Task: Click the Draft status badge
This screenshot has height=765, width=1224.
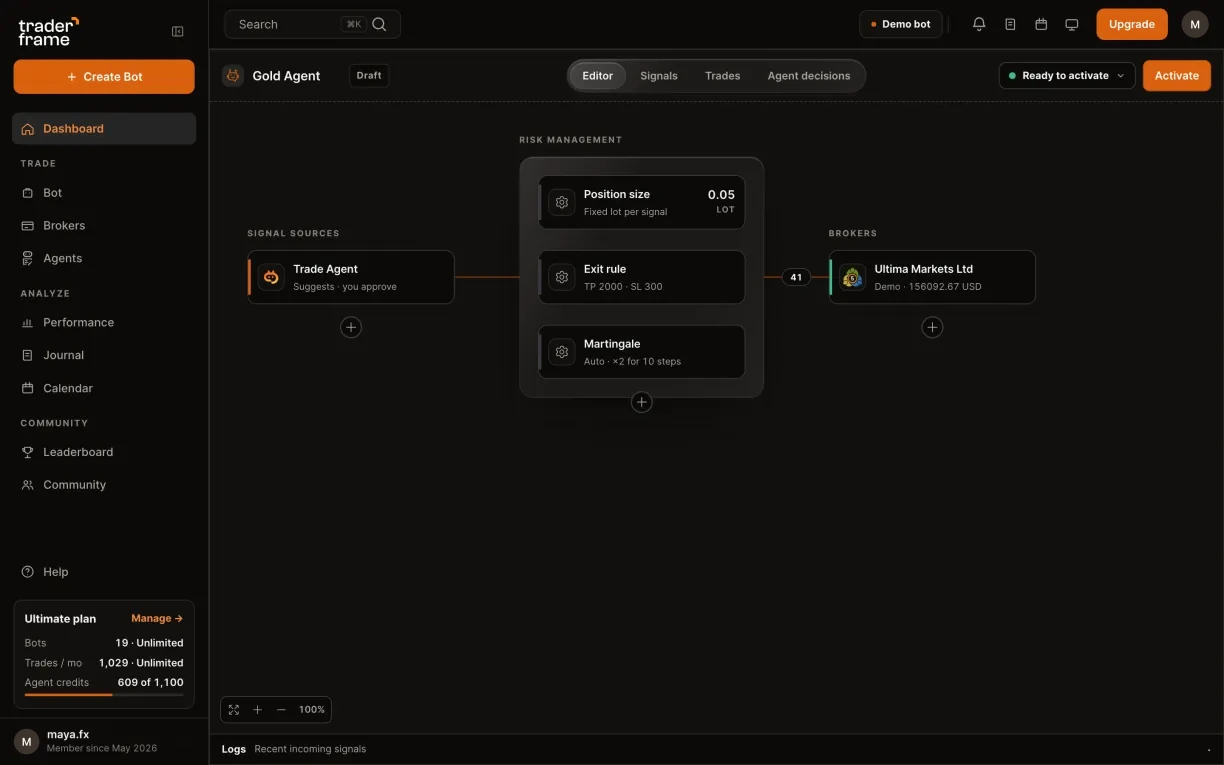Action: point(369,75)
